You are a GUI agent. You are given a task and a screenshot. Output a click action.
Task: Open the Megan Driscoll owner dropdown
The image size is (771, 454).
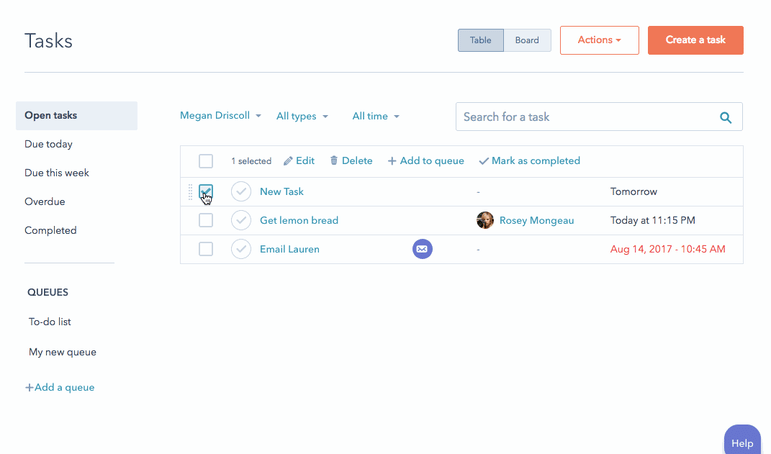point(220,116)
